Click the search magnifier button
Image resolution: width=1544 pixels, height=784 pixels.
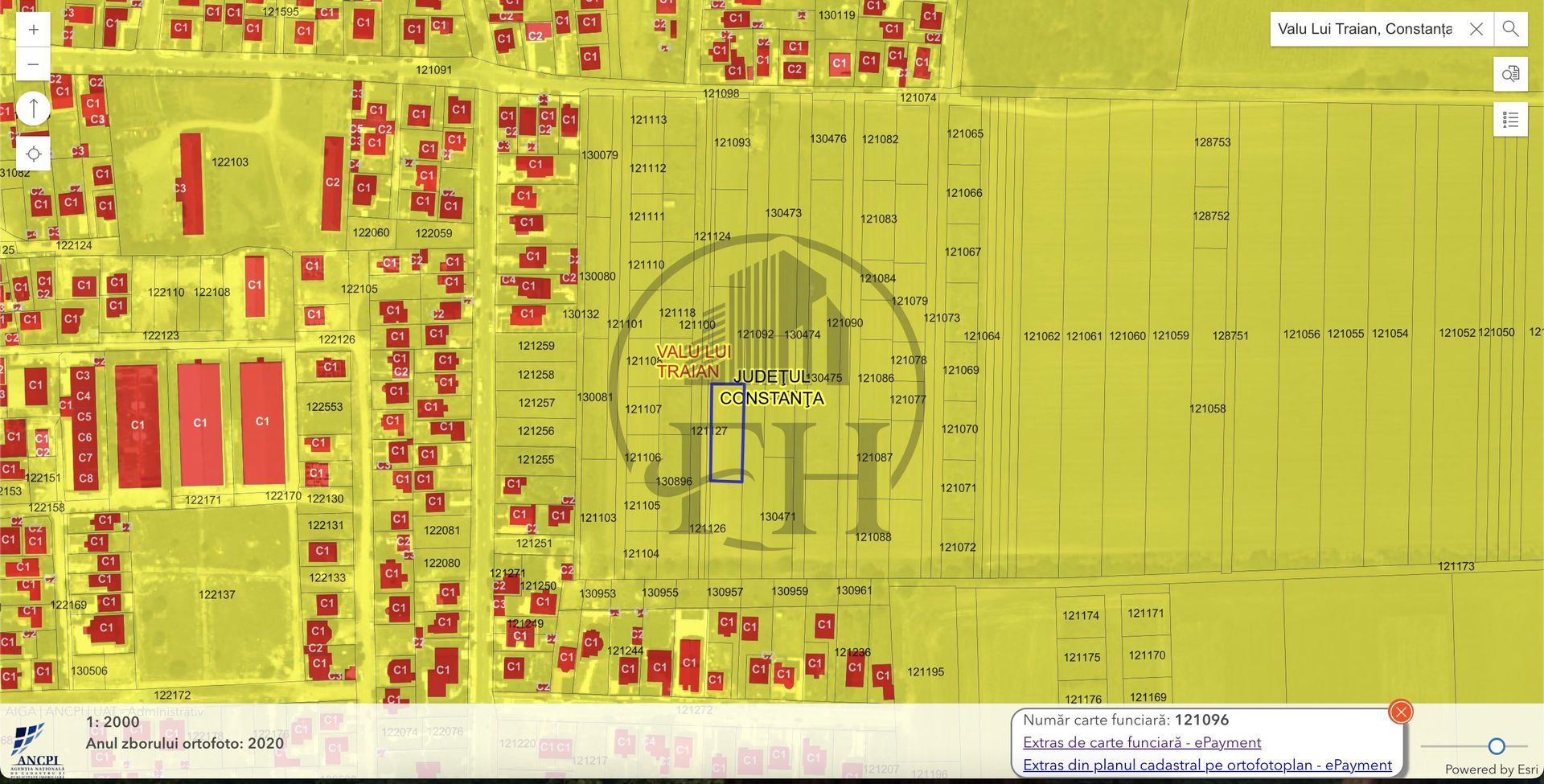[1510, 29]
